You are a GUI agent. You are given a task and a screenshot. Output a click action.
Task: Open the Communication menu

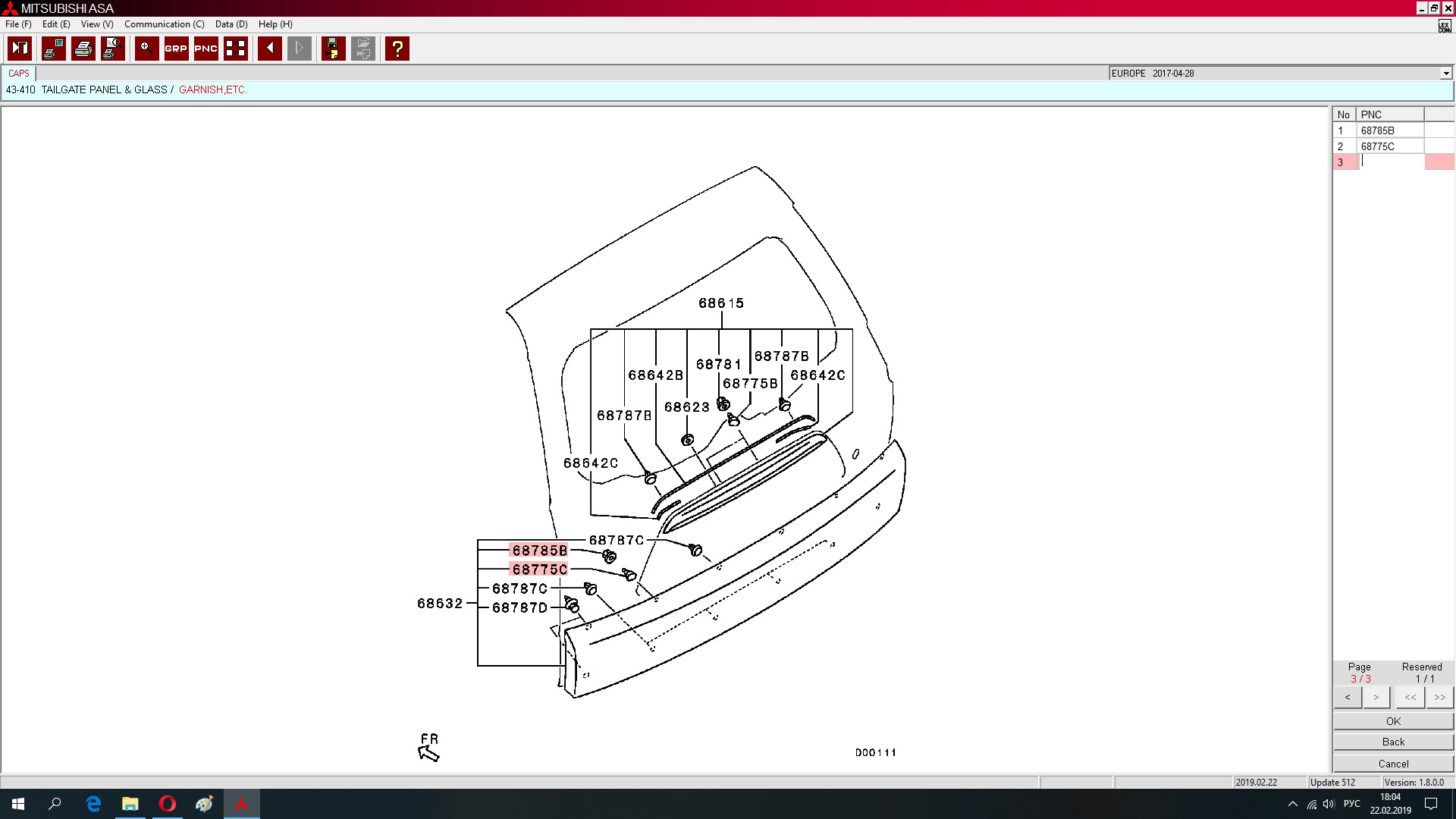[164, 24]
